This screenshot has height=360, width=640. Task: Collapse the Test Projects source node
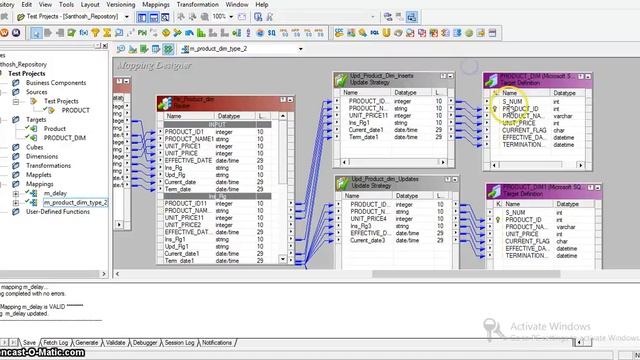(x=16, y=101)
